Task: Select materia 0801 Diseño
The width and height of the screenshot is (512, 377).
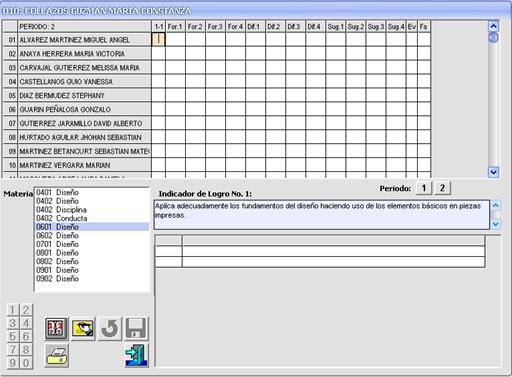Action: (x=92, y=253)
